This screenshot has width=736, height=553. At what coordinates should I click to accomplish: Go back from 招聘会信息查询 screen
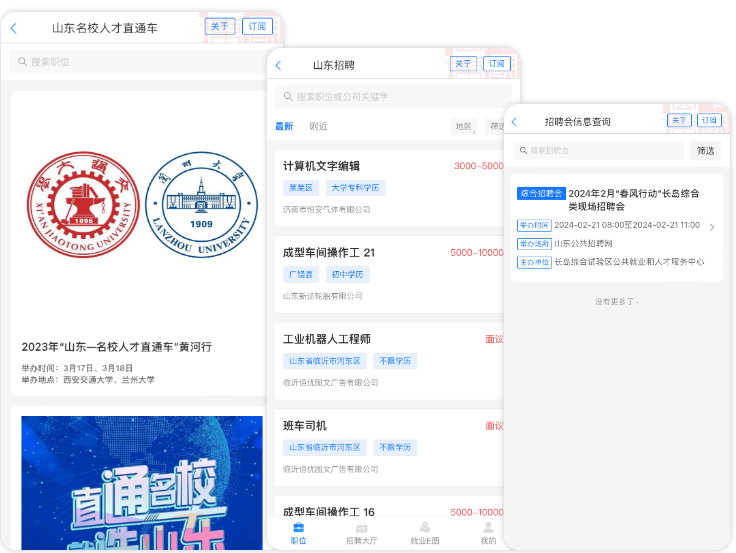(514, 122)
